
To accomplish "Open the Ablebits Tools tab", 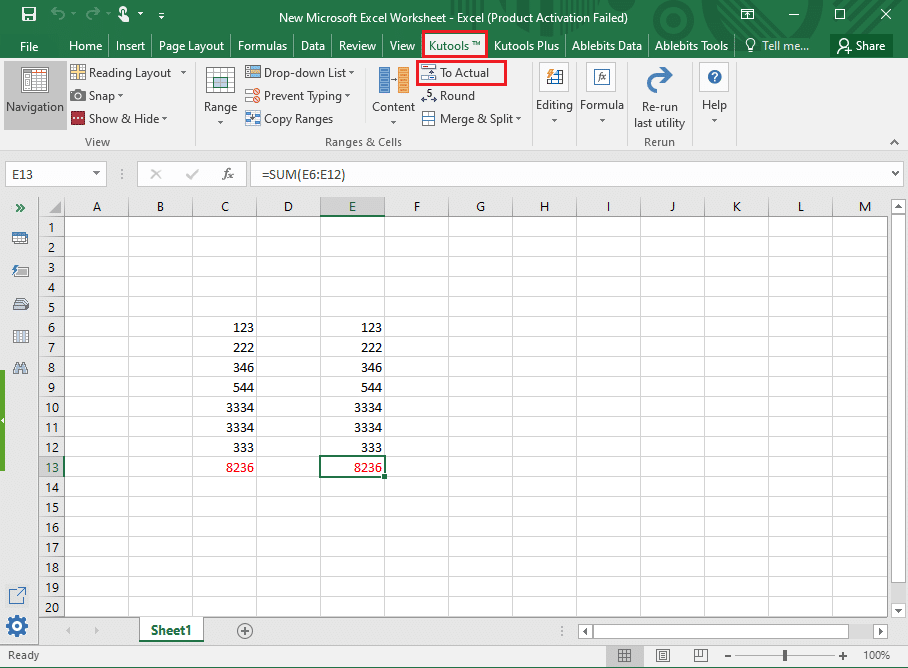I will [x=691, y=46].
